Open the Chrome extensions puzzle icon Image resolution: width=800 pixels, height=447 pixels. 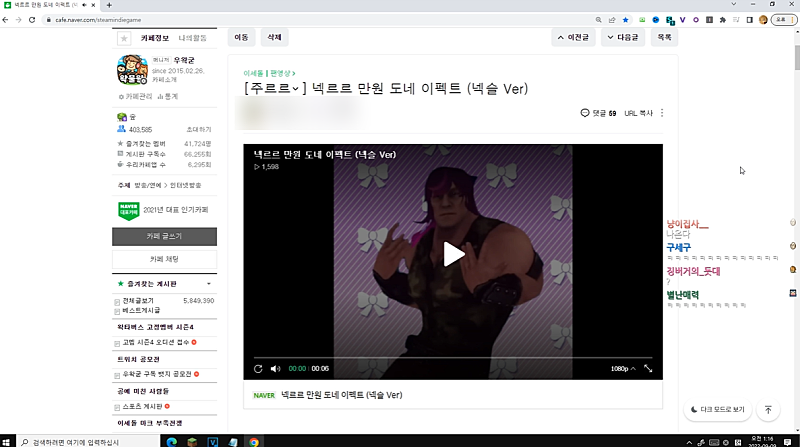(722, 20)
